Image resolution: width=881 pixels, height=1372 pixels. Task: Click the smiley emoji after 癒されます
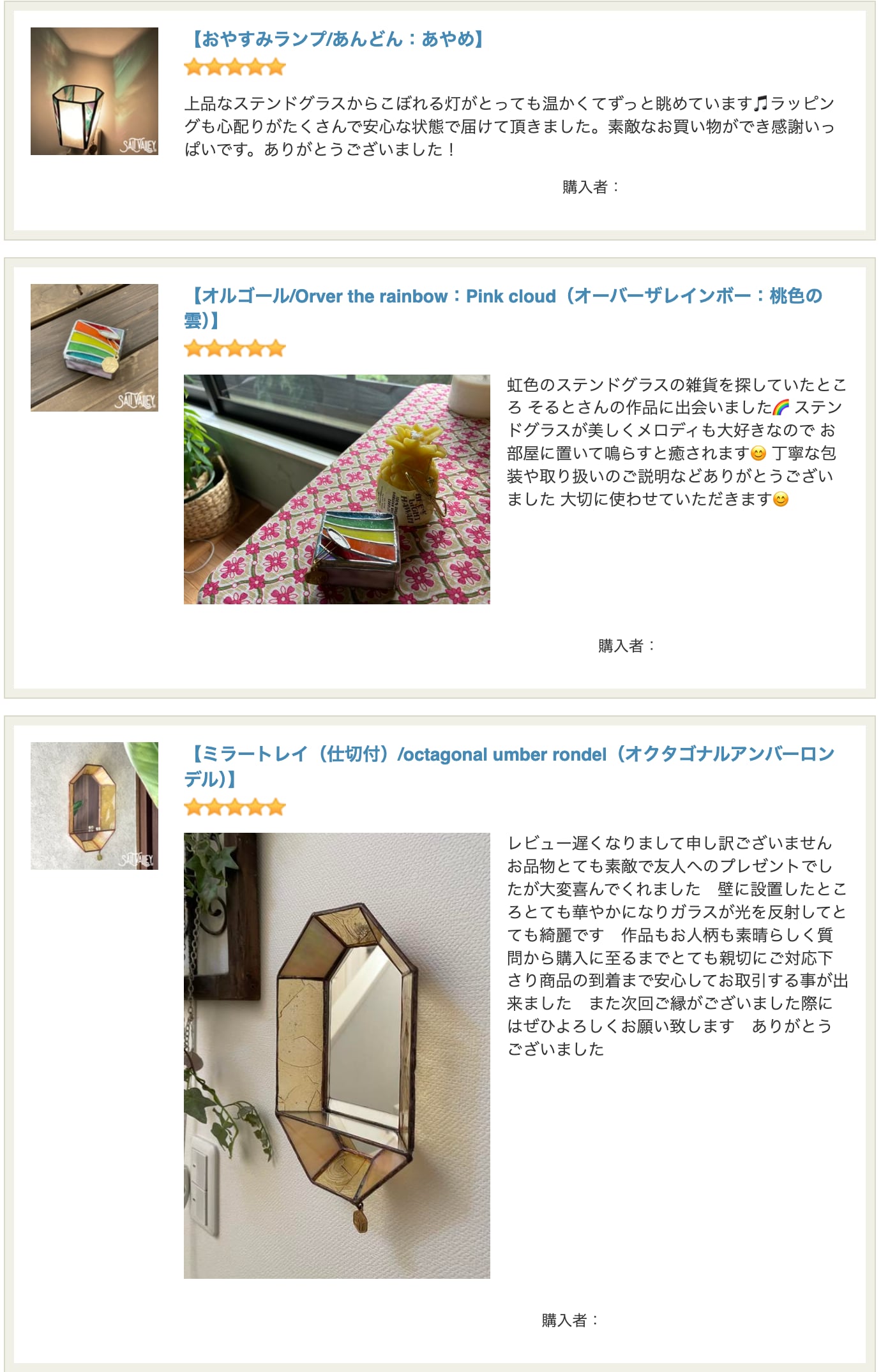758,453
